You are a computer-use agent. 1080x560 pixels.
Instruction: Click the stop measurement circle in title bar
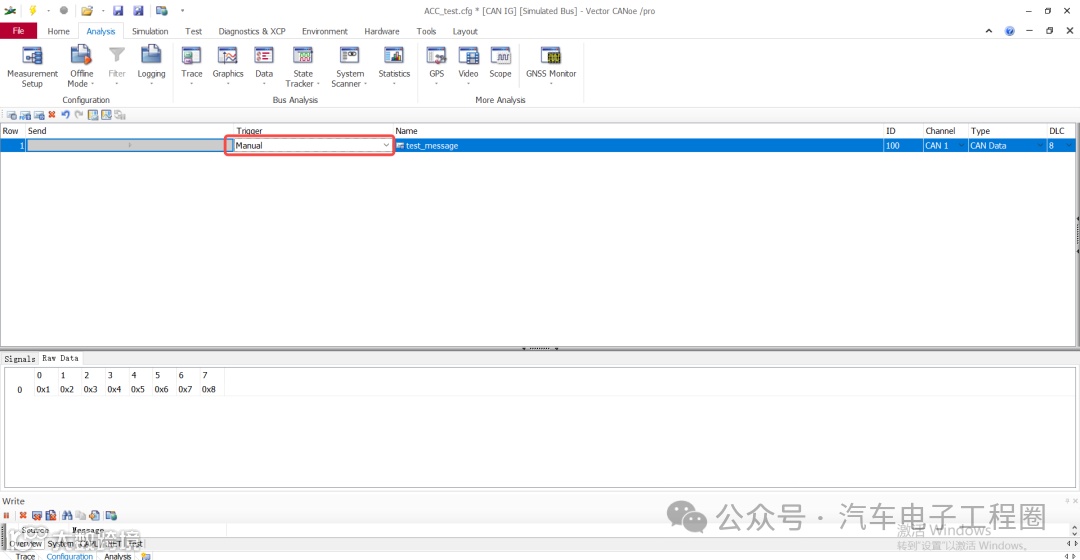pyautogui.click(x=63, y=10)
